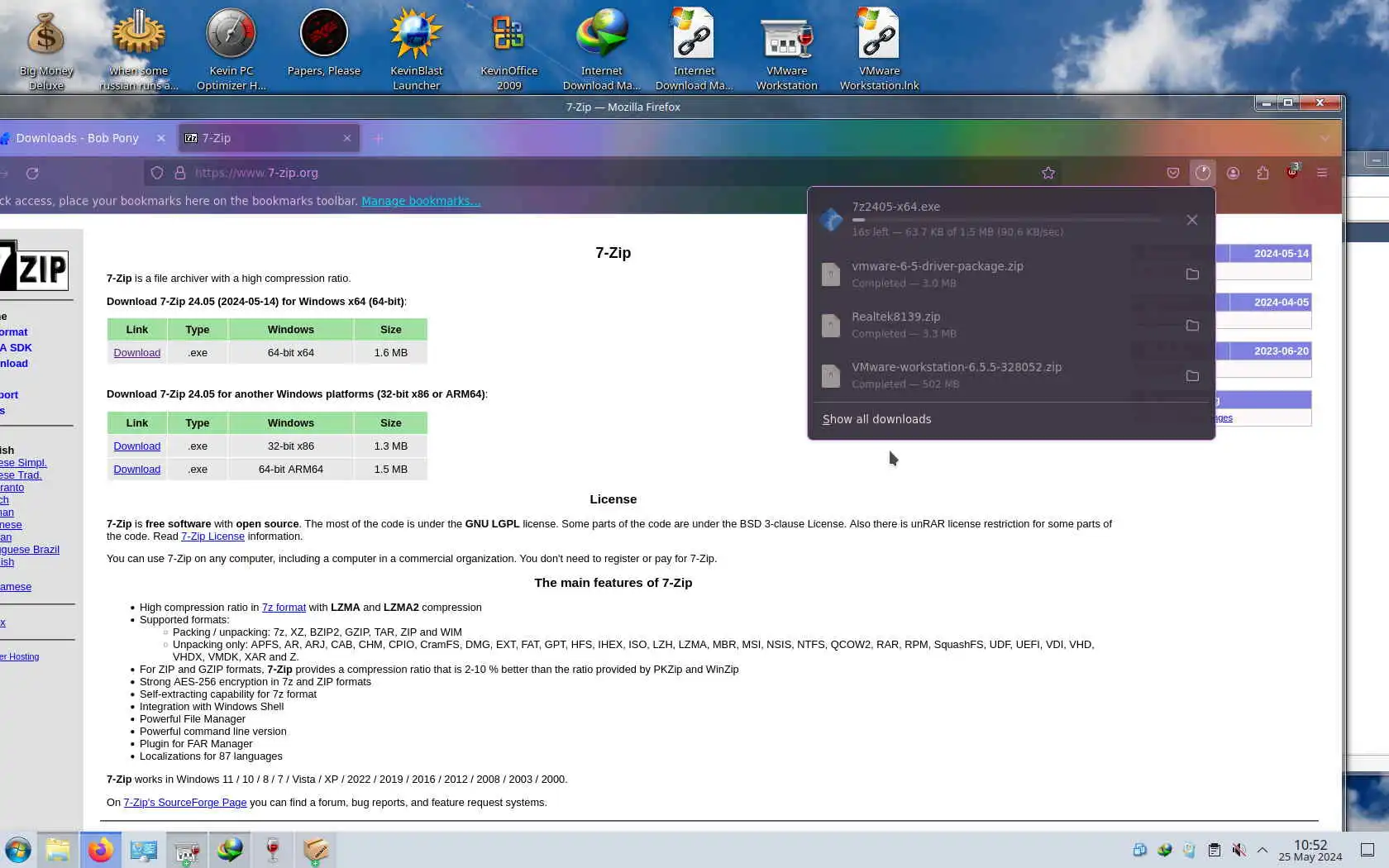Unmute the volume in the system tray
The width and height of the screenshot is (1389, 868).
point(1239,850)
